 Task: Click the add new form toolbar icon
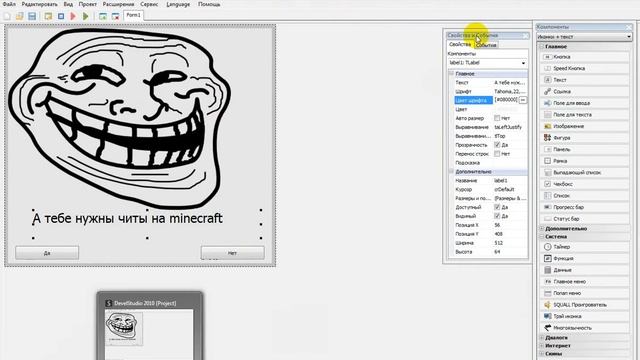(x=103, y=16)
